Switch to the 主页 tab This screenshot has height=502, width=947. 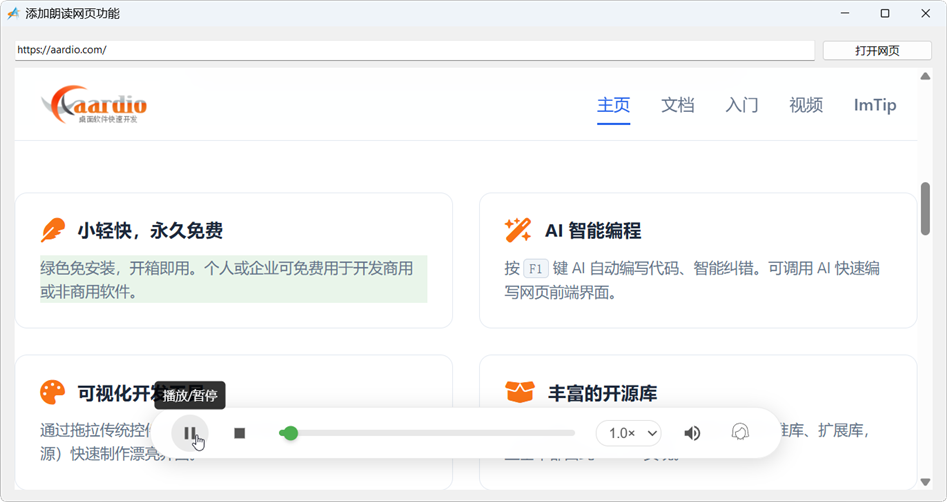[613, 105]
